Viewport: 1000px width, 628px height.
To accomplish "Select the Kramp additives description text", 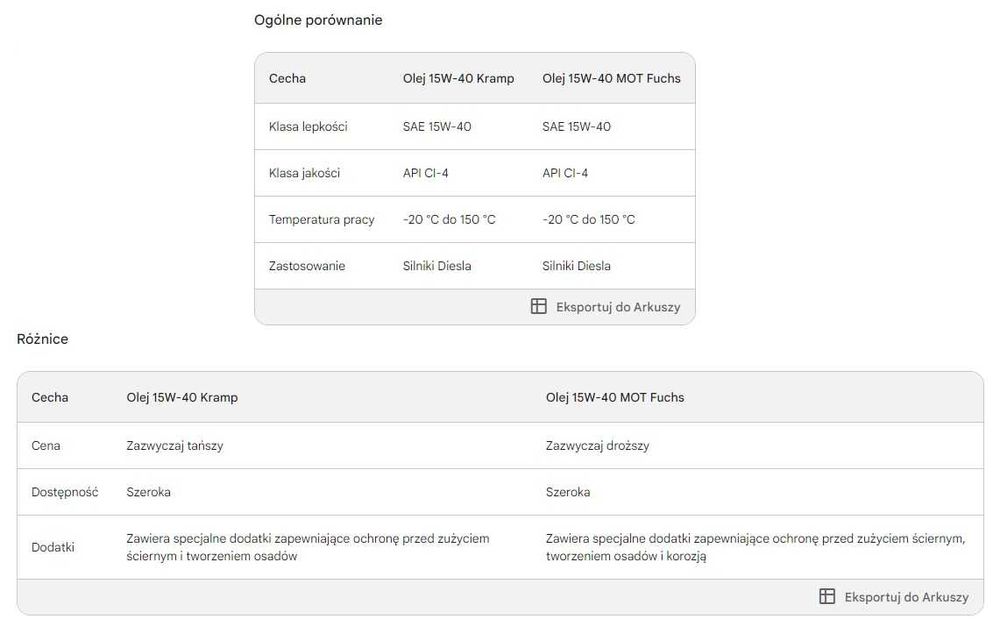I will 307,547.
